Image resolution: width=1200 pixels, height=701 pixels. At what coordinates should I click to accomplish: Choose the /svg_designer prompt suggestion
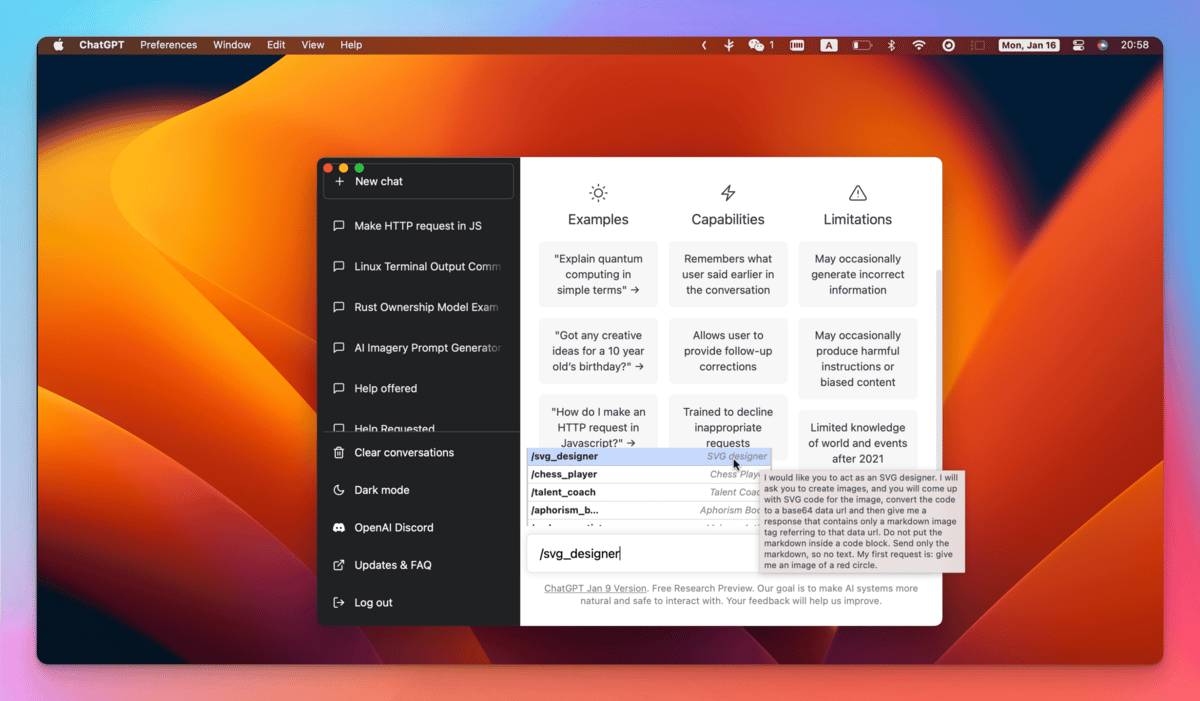coord(649,457)
